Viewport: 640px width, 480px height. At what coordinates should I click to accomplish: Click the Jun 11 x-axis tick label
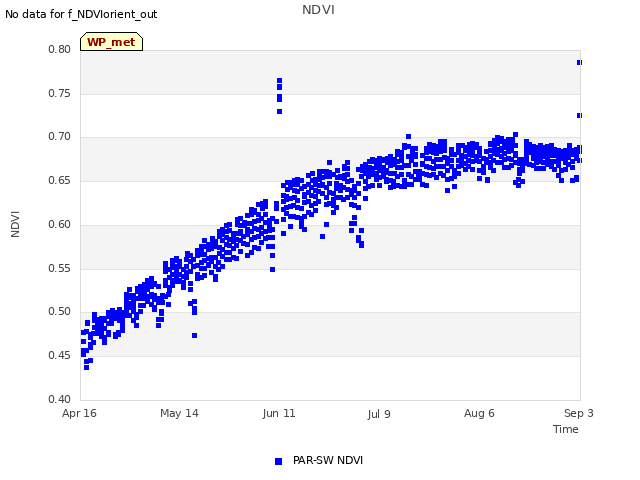[x=279, y=413]
